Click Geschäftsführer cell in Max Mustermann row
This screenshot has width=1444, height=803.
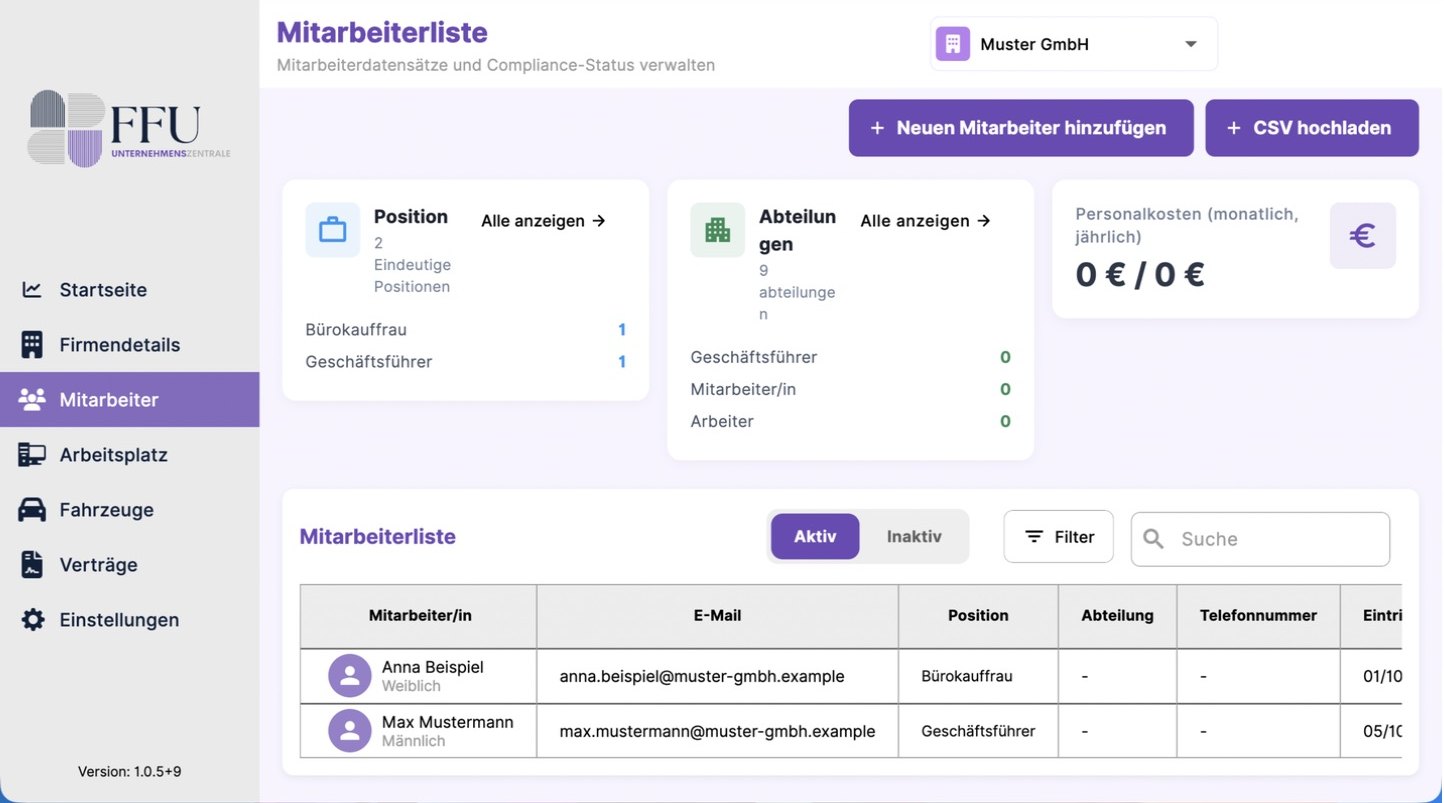978,731
